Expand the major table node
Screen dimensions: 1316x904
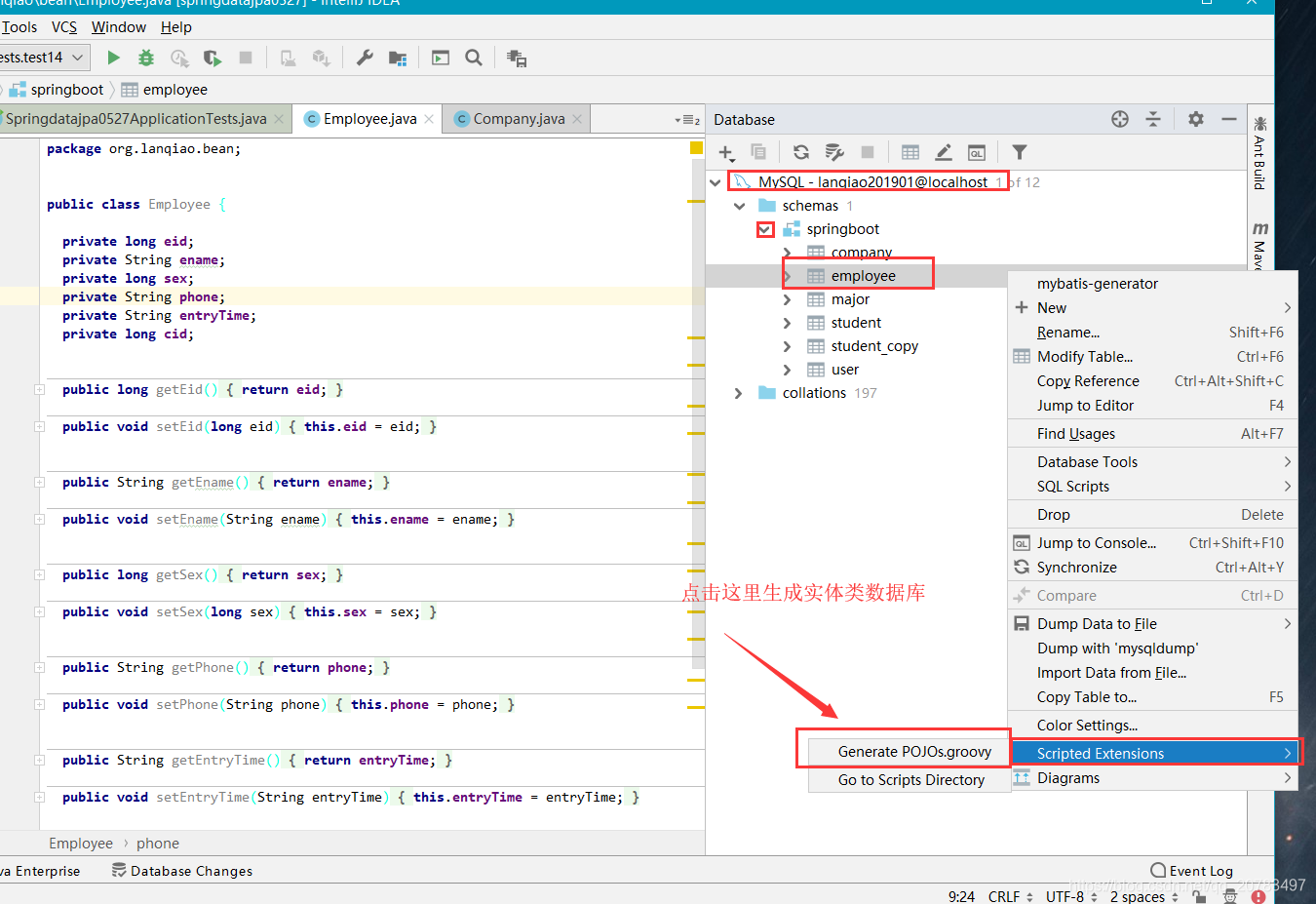[787, 299]
